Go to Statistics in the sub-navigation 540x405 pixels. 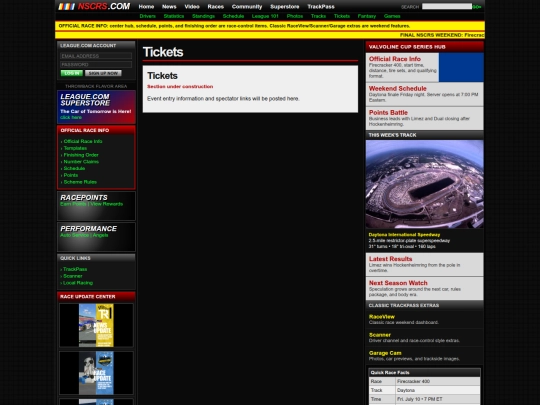[x=174, y=16]
